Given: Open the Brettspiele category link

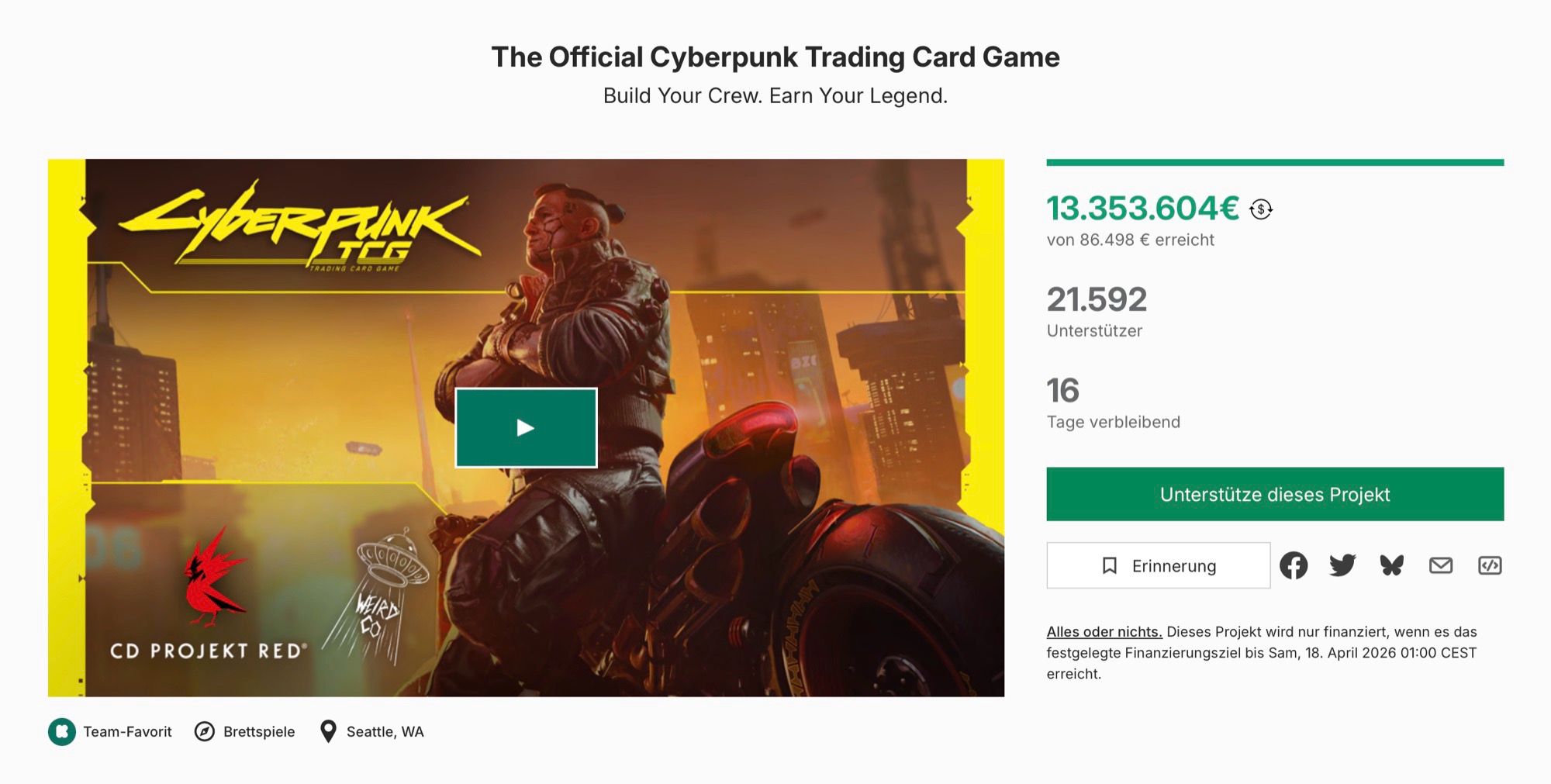Looking at the screenshot, I should pos(259,731).
